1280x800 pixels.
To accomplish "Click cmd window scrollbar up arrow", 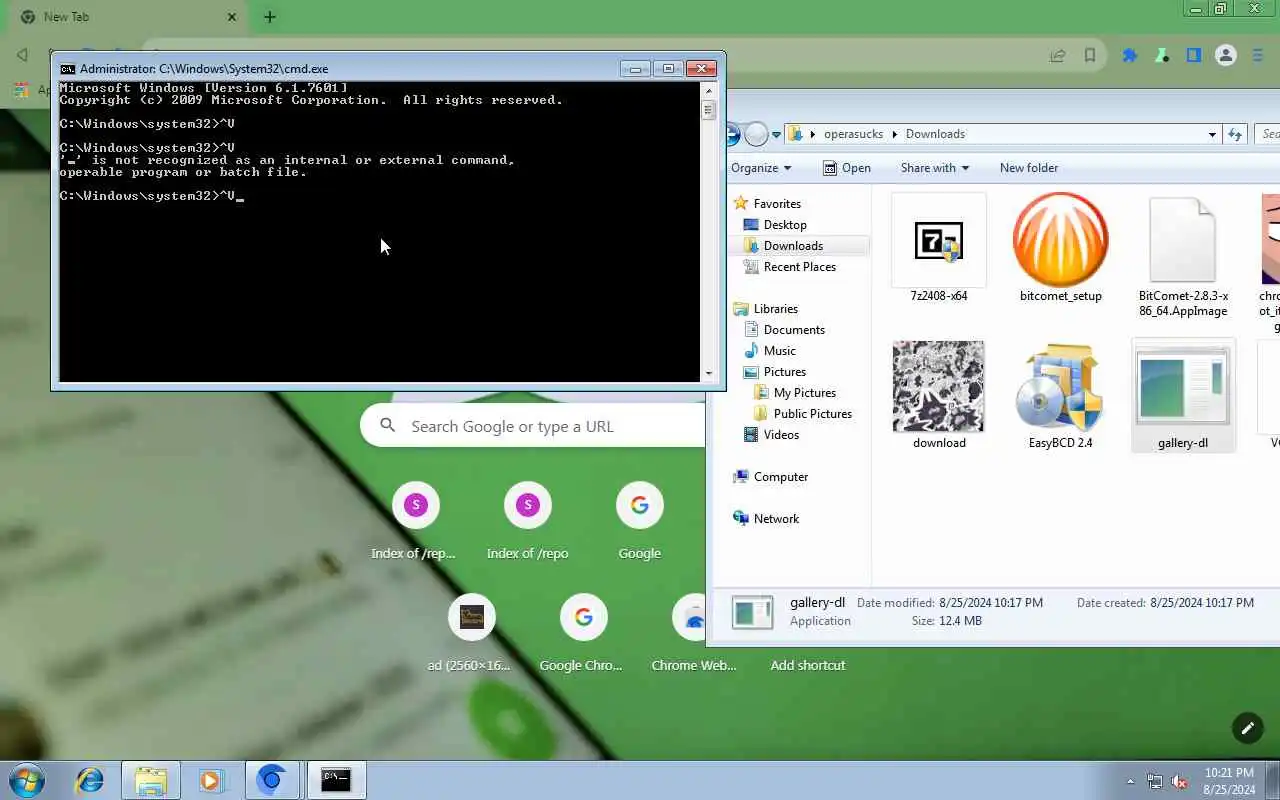I will coord(709,91).
